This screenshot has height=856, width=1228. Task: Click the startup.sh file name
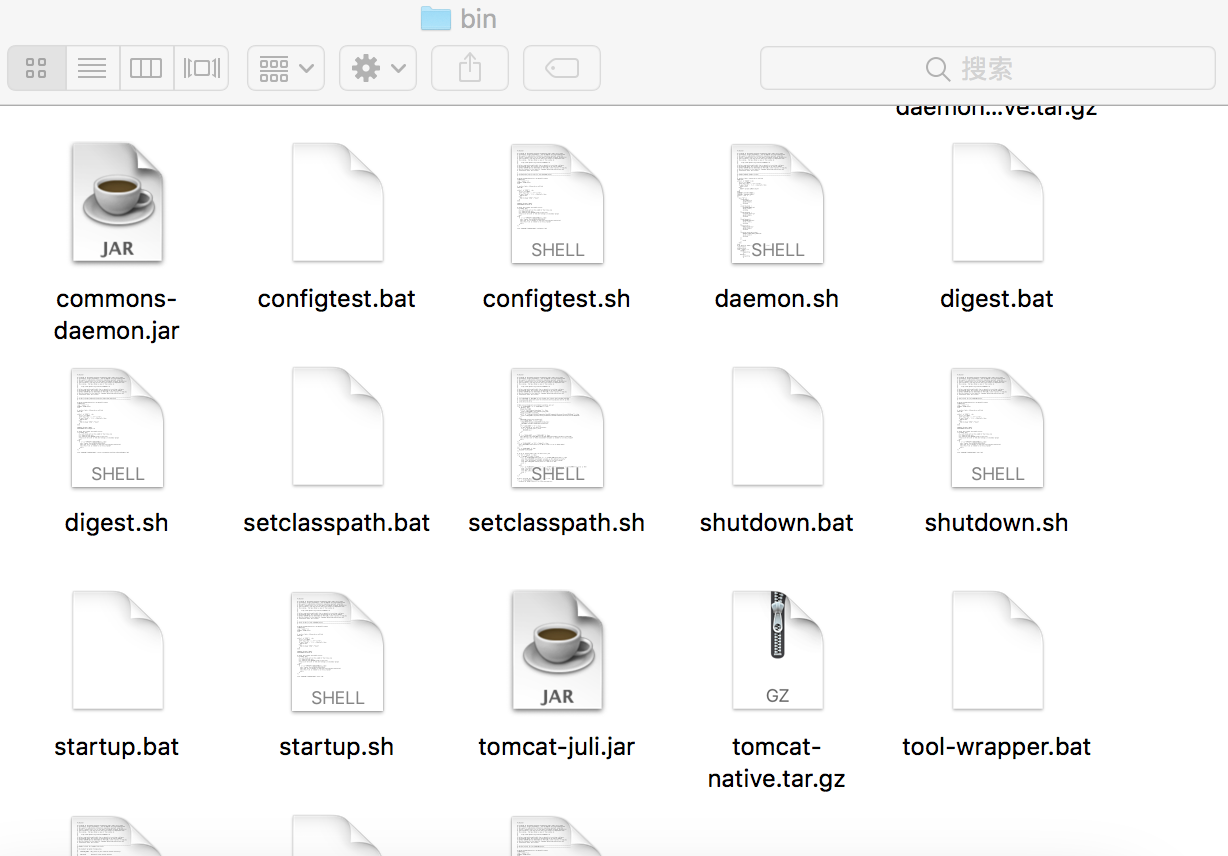337,747
